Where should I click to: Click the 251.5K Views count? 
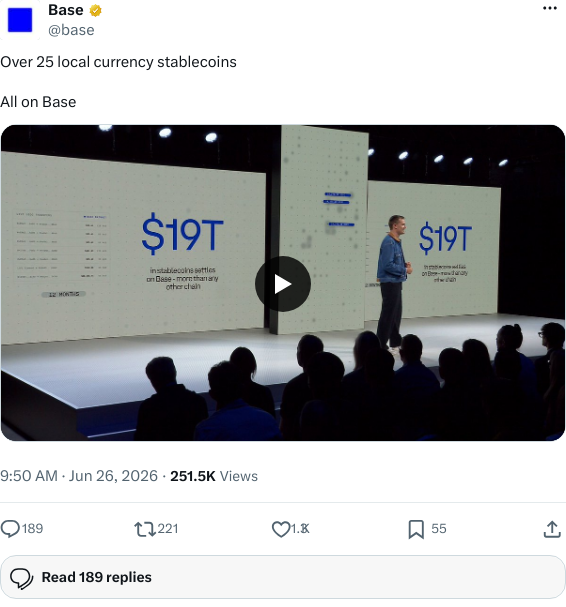(214, 476)
